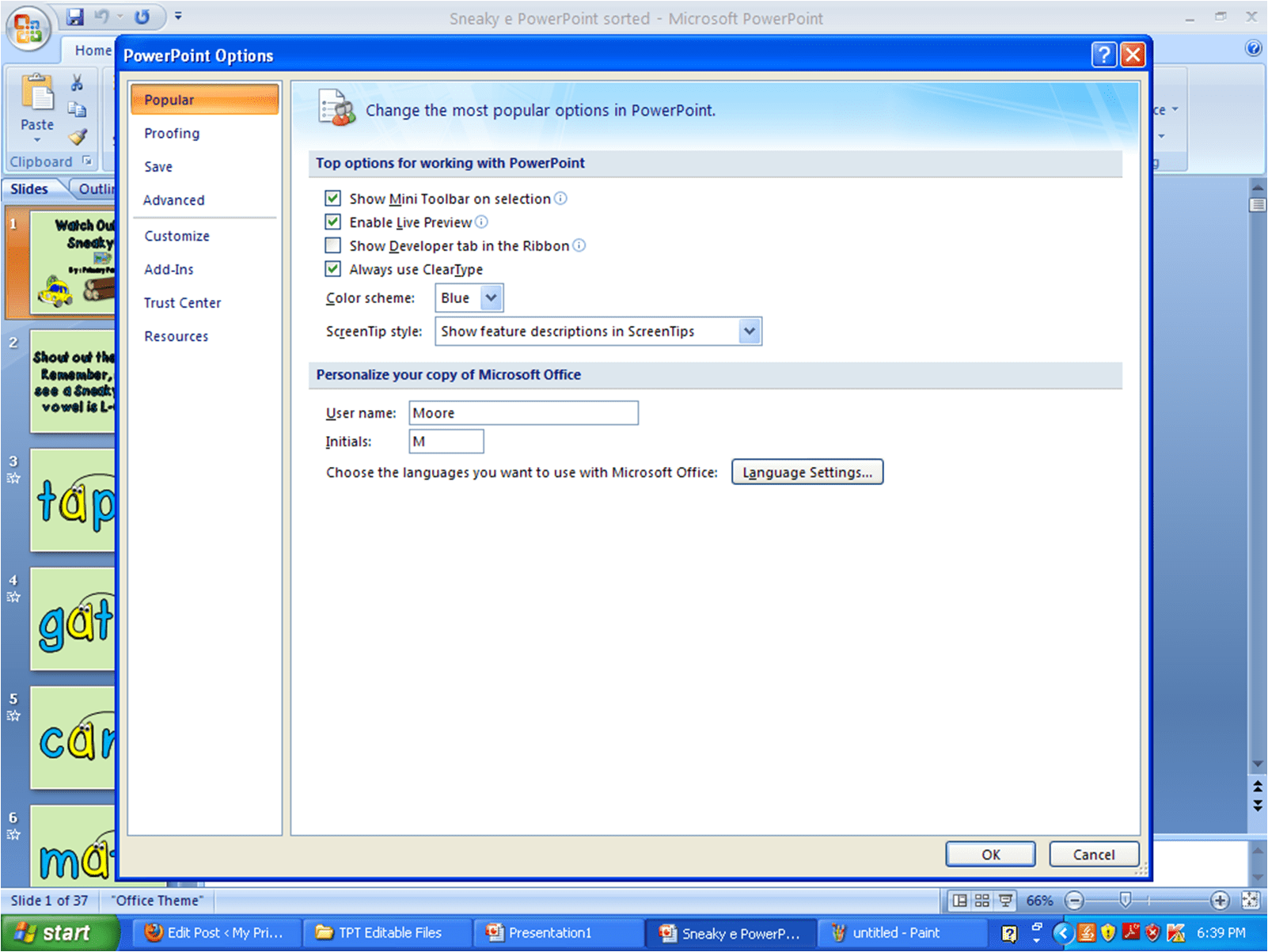Save via Quick Access Toolbar disk icon

(75, 17)
